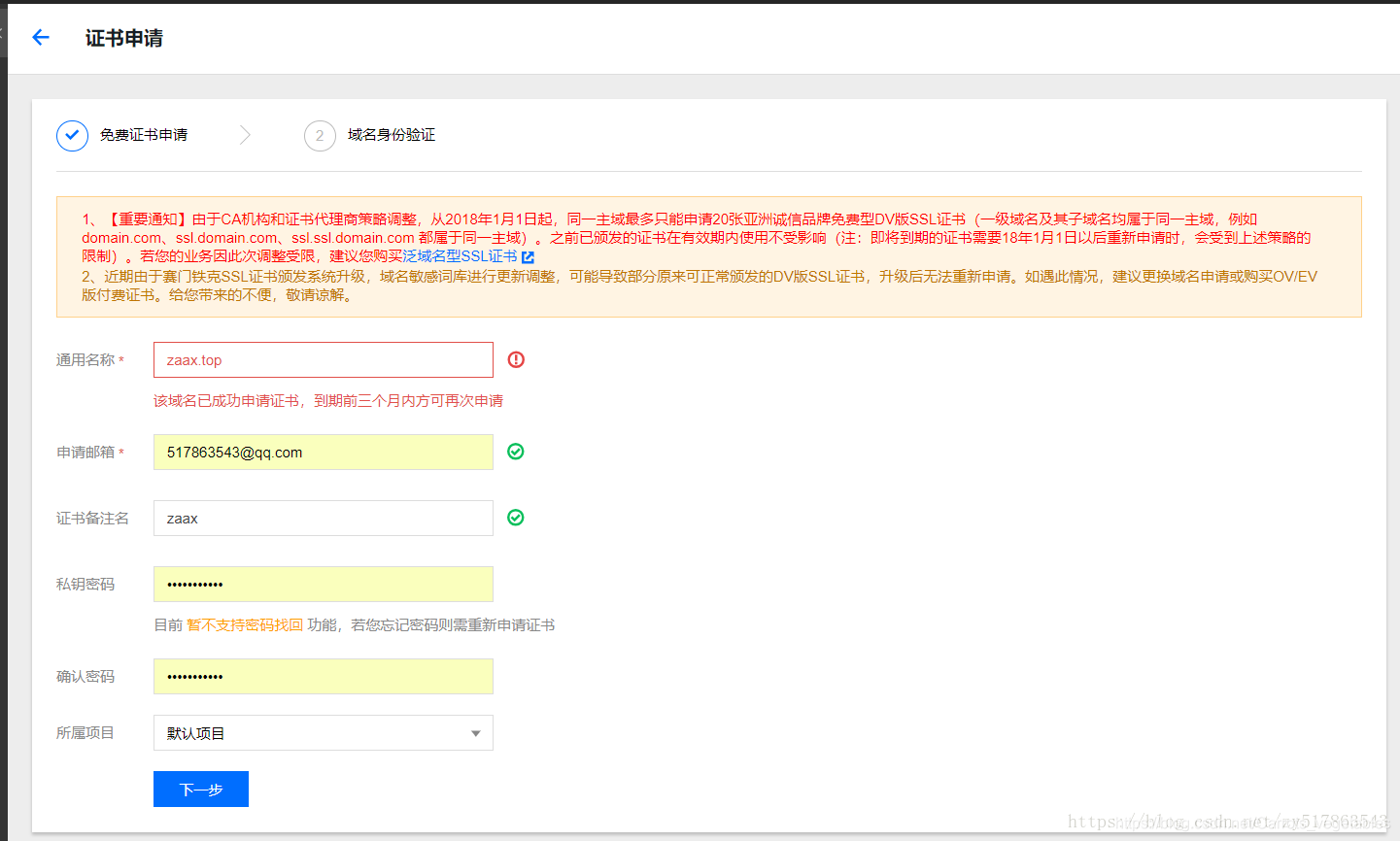The height and width of the screenshot is (841, 1400).
Task: Focus the 确认密码 password field
Action: click(324, 676)
